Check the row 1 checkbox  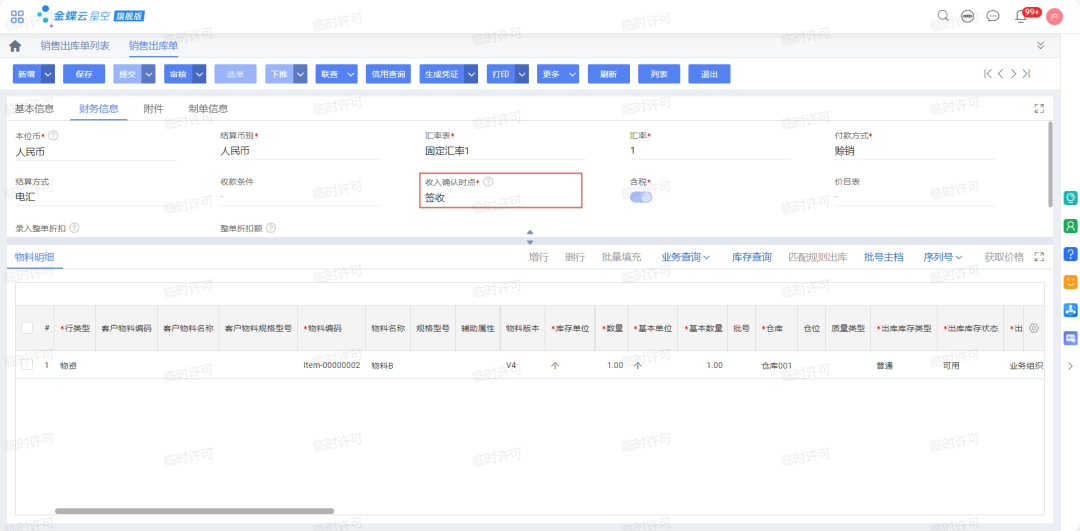coord(27,365)
